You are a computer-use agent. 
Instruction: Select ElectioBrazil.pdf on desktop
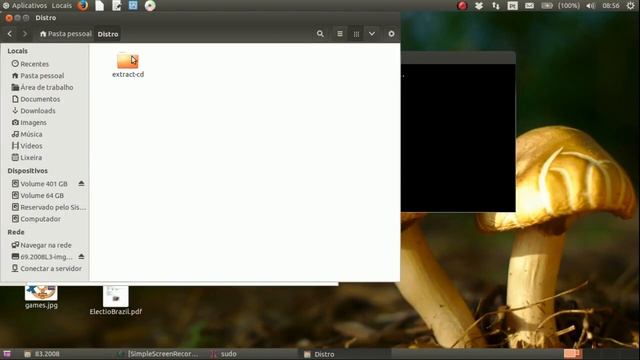(116, 301)
